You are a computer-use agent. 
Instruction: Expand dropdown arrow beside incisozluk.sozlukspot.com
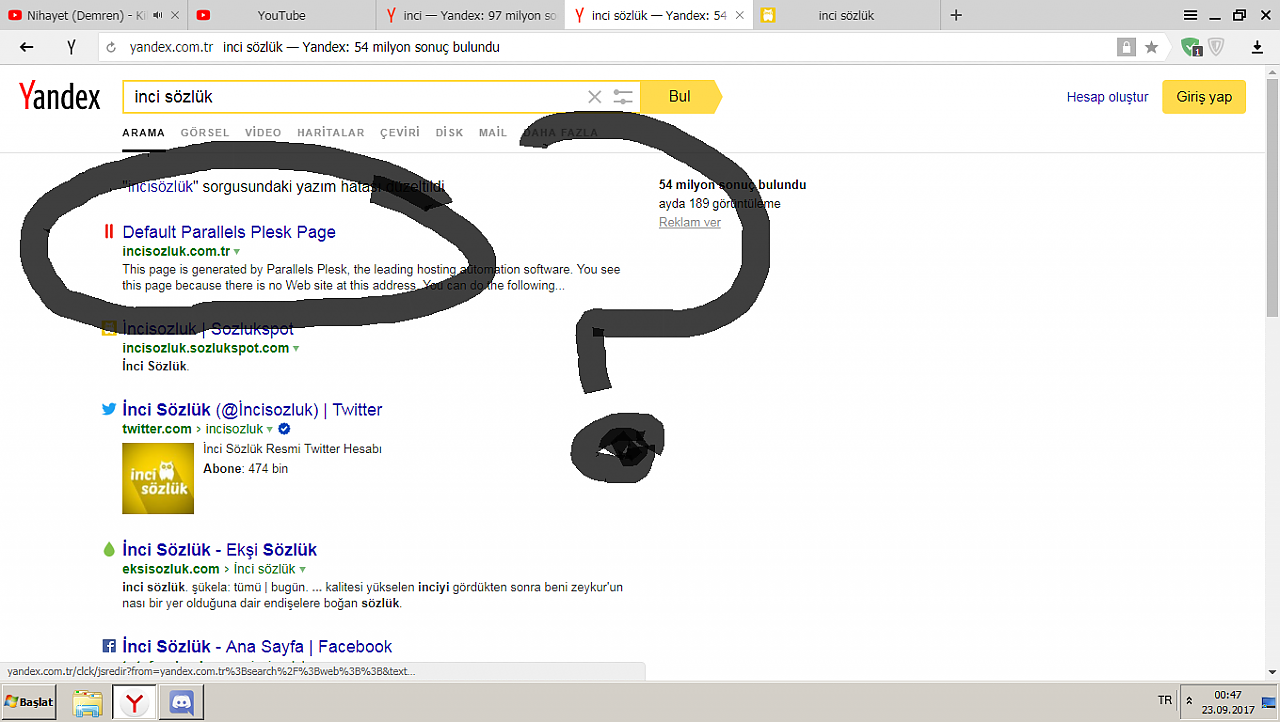click(296, 348)
